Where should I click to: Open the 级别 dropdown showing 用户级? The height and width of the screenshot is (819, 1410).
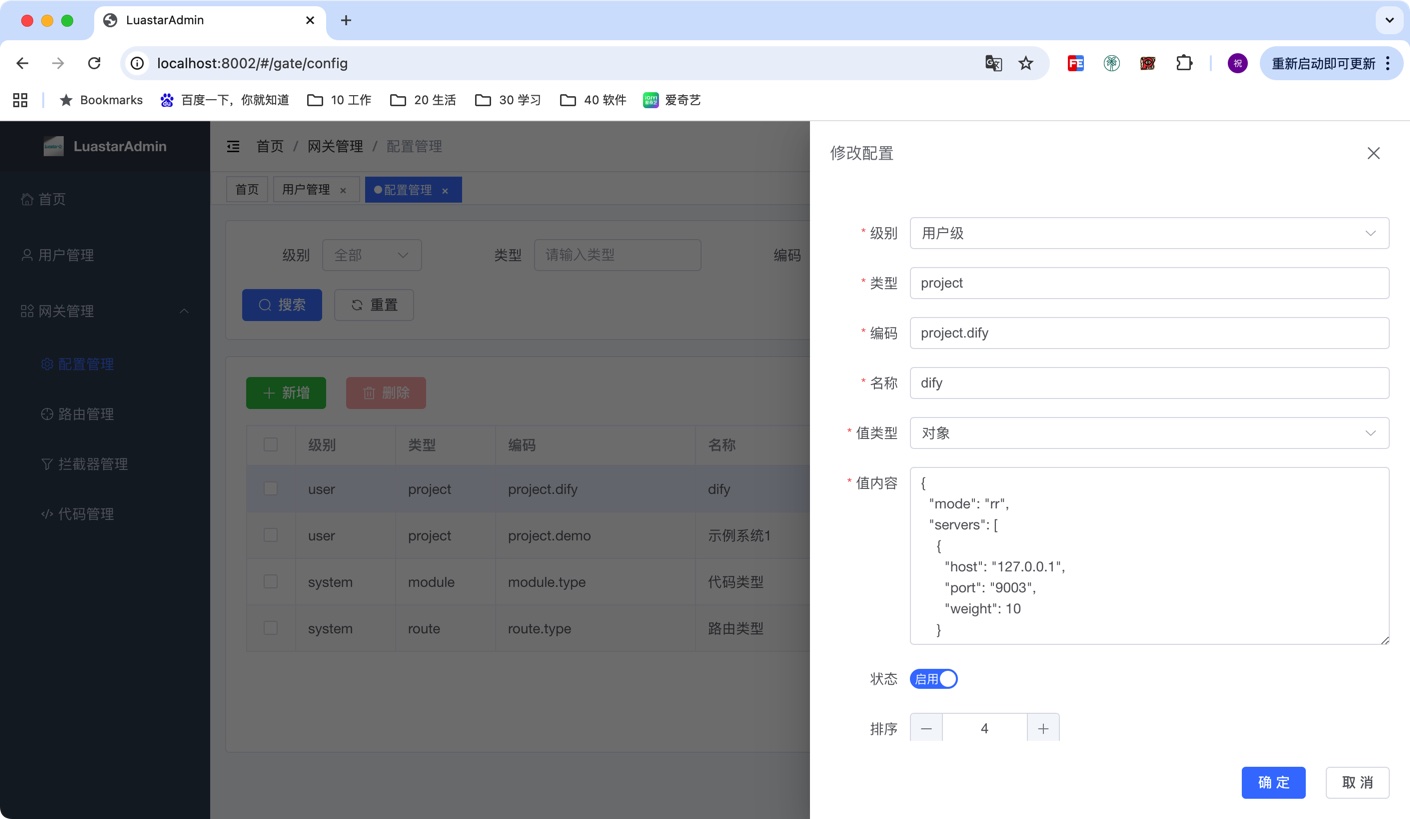[x=1149, y=233]
